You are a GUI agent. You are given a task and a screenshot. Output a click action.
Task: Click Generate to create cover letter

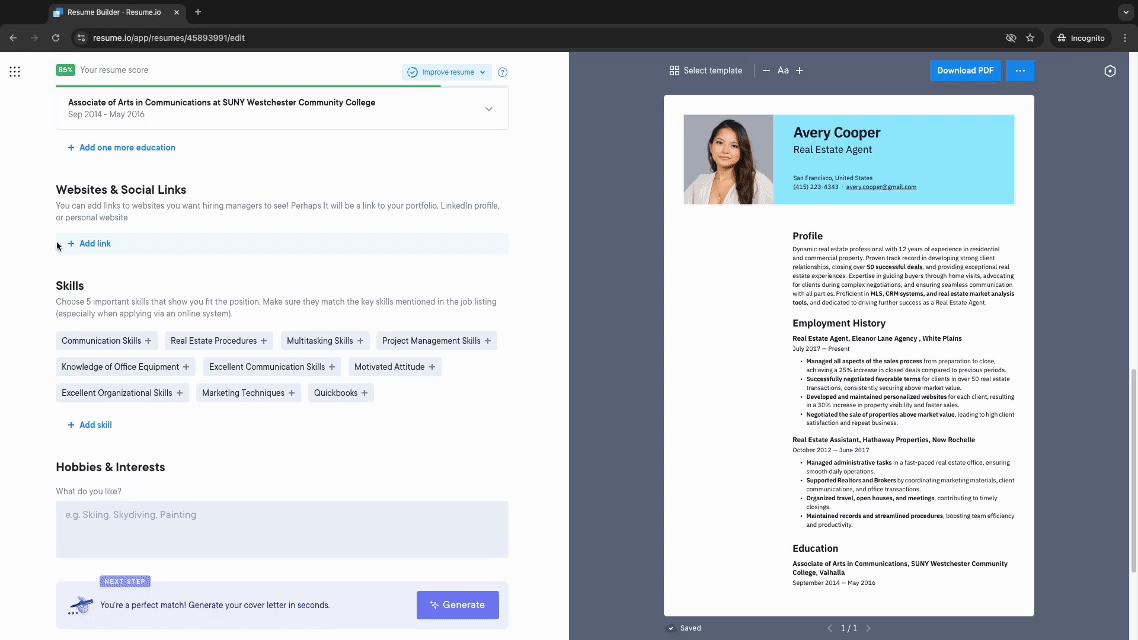pos(457,604)
